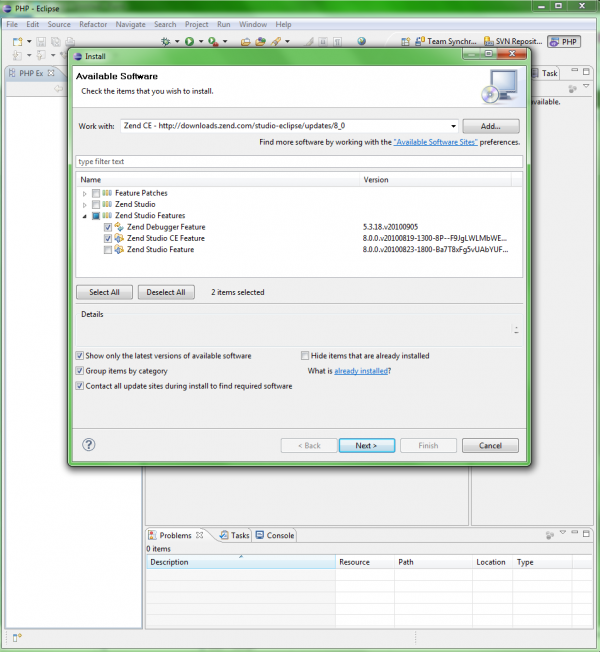The image size is (600, 652).
Task: Open the Navigate menu
Action: [131, 24]
